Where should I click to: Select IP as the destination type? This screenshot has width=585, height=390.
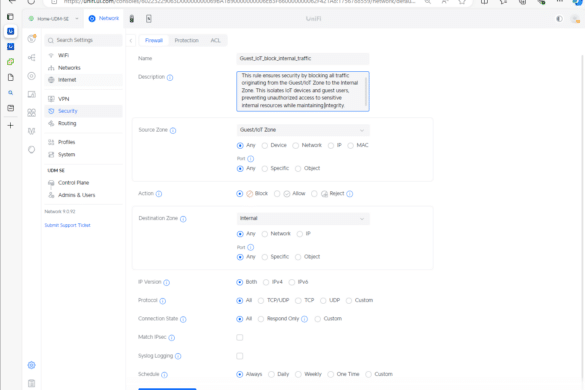300,234
